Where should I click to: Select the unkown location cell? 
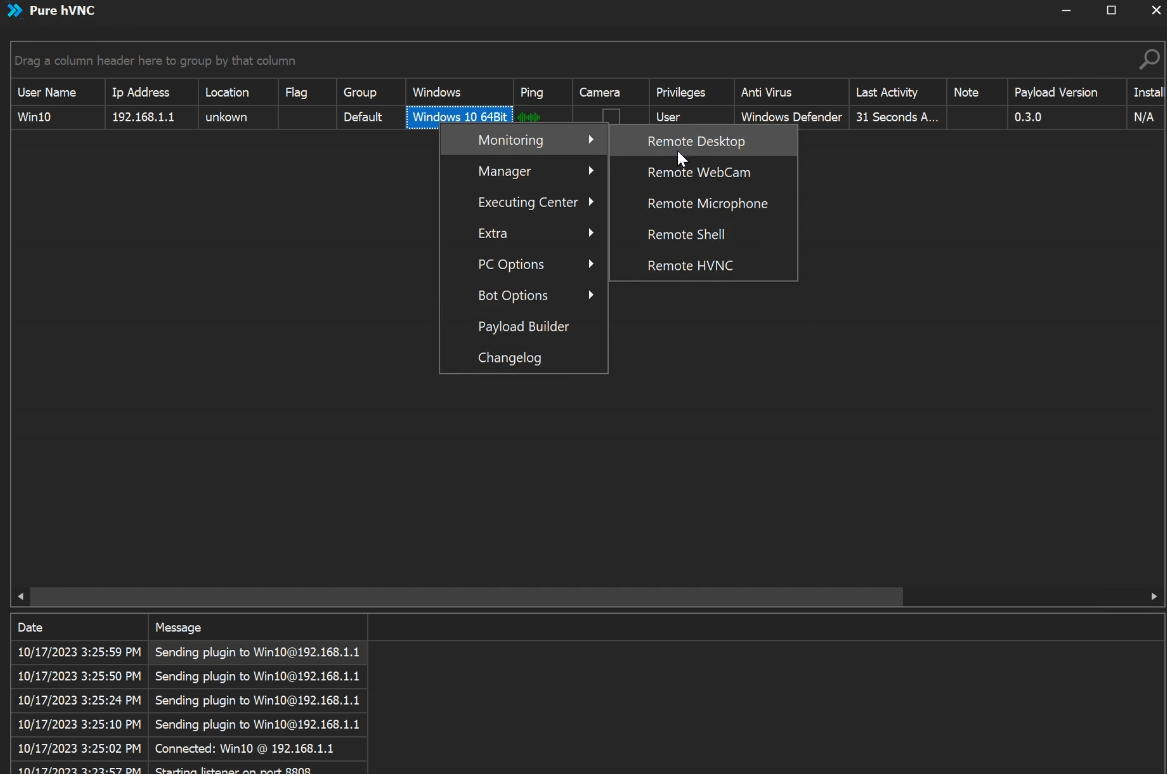pyautogui.click(x=238, y=117)
